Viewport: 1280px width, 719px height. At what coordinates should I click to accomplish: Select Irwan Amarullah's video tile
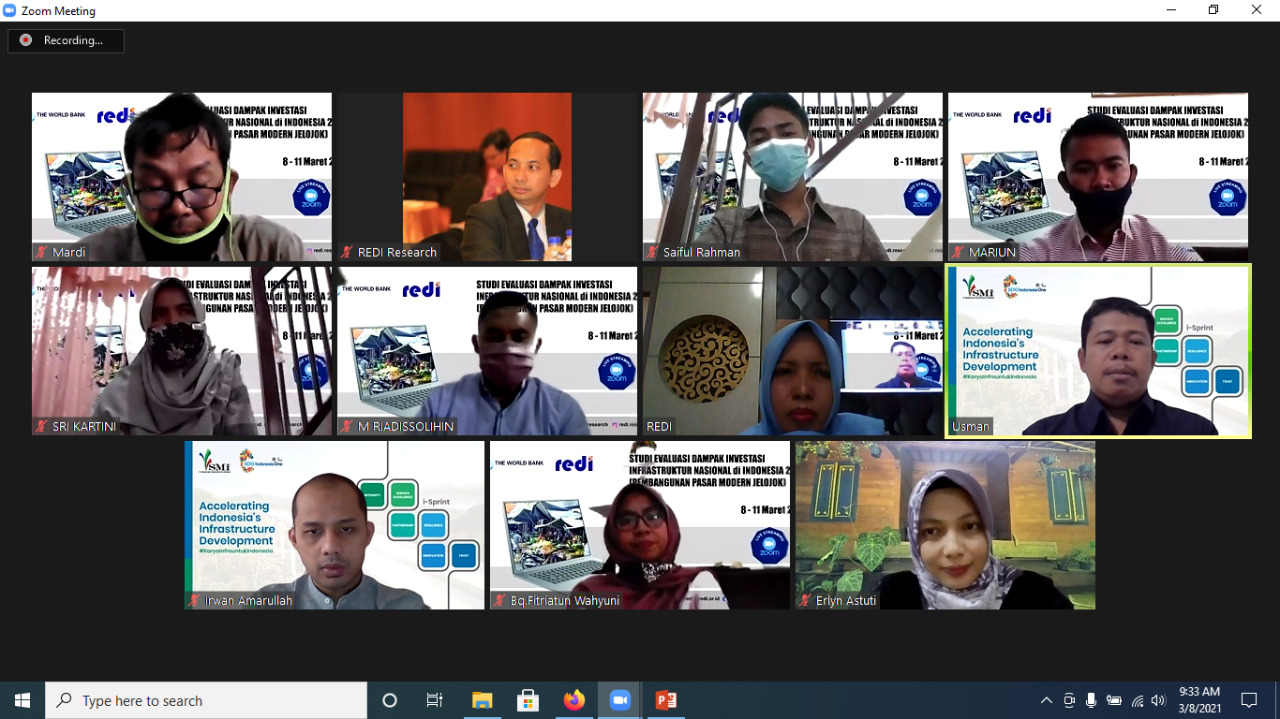[334, 525]
